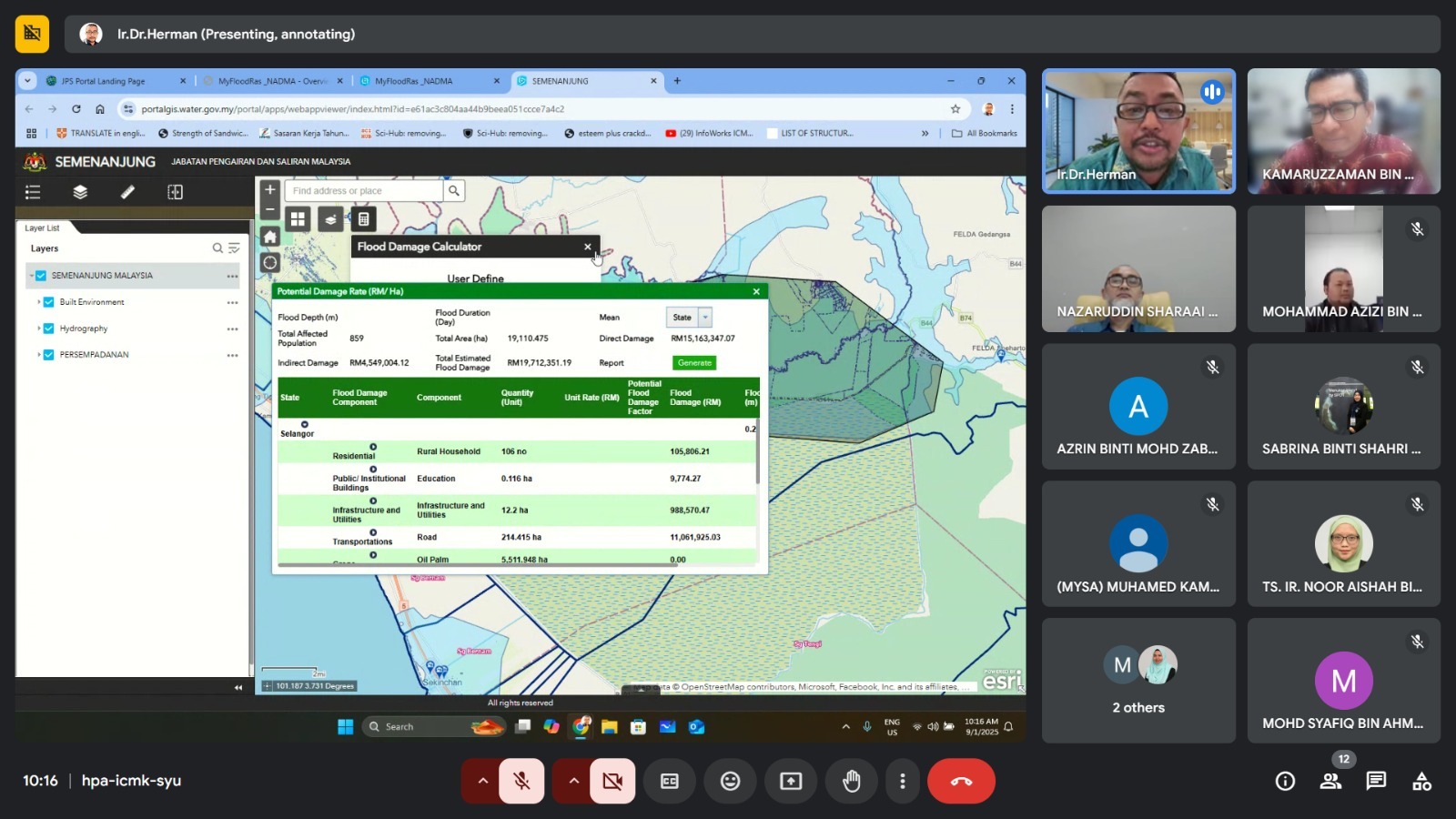The width and height of the screenshot is (1456, 819).
Task: Click the Windows taskbar Search box
Action: coord(435,726)
